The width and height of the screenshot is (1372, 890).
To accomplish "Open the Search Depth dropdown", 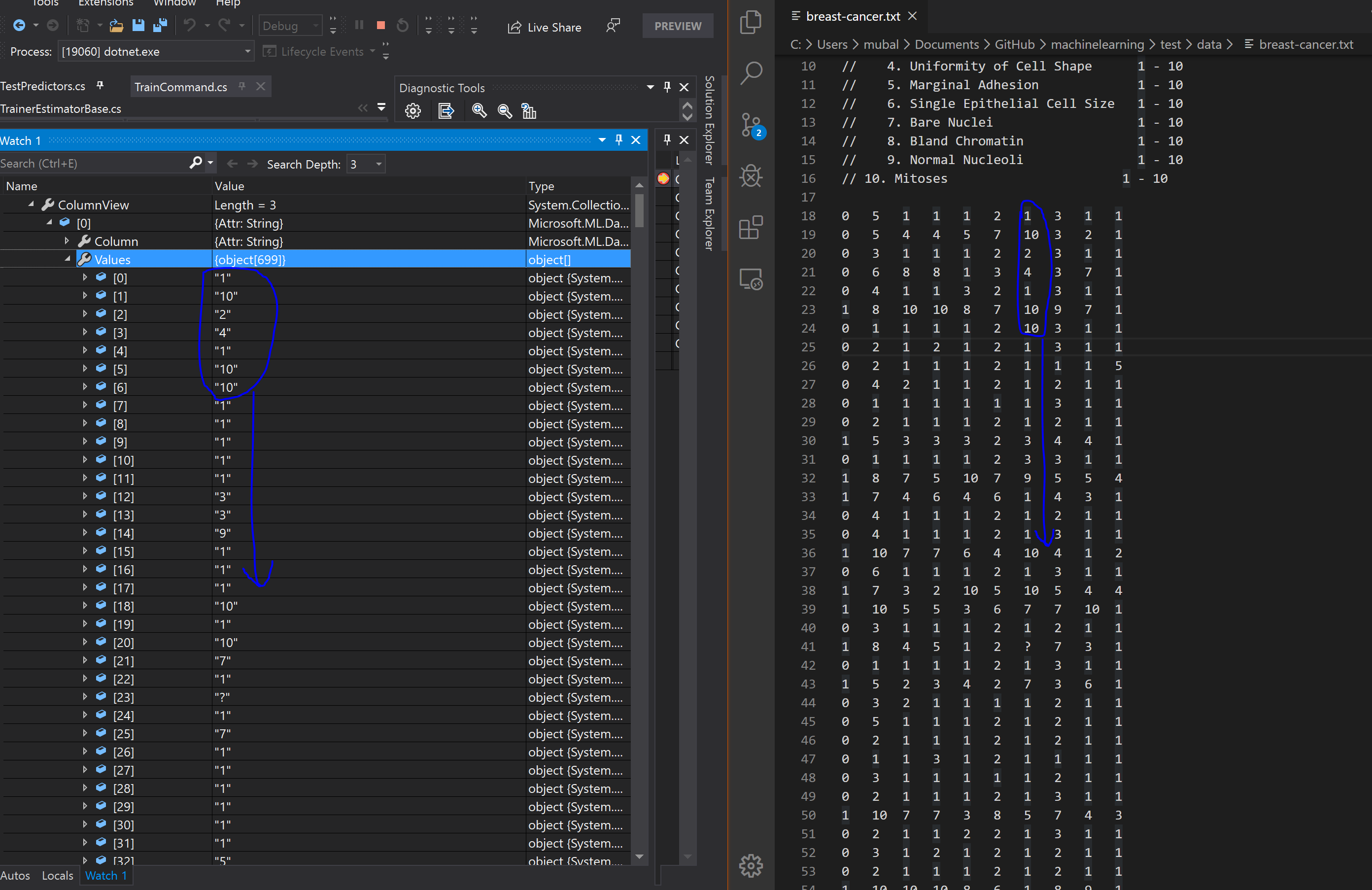I will 378,164.
